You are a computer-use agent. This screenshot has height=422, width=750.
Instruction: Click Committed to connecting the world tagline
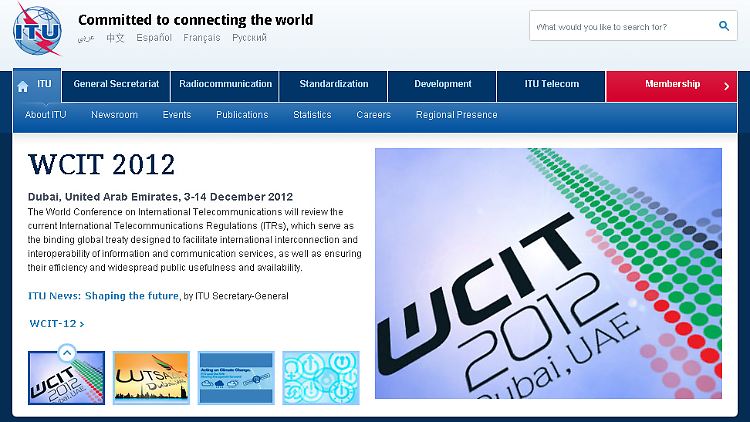(x=196, y=20)
